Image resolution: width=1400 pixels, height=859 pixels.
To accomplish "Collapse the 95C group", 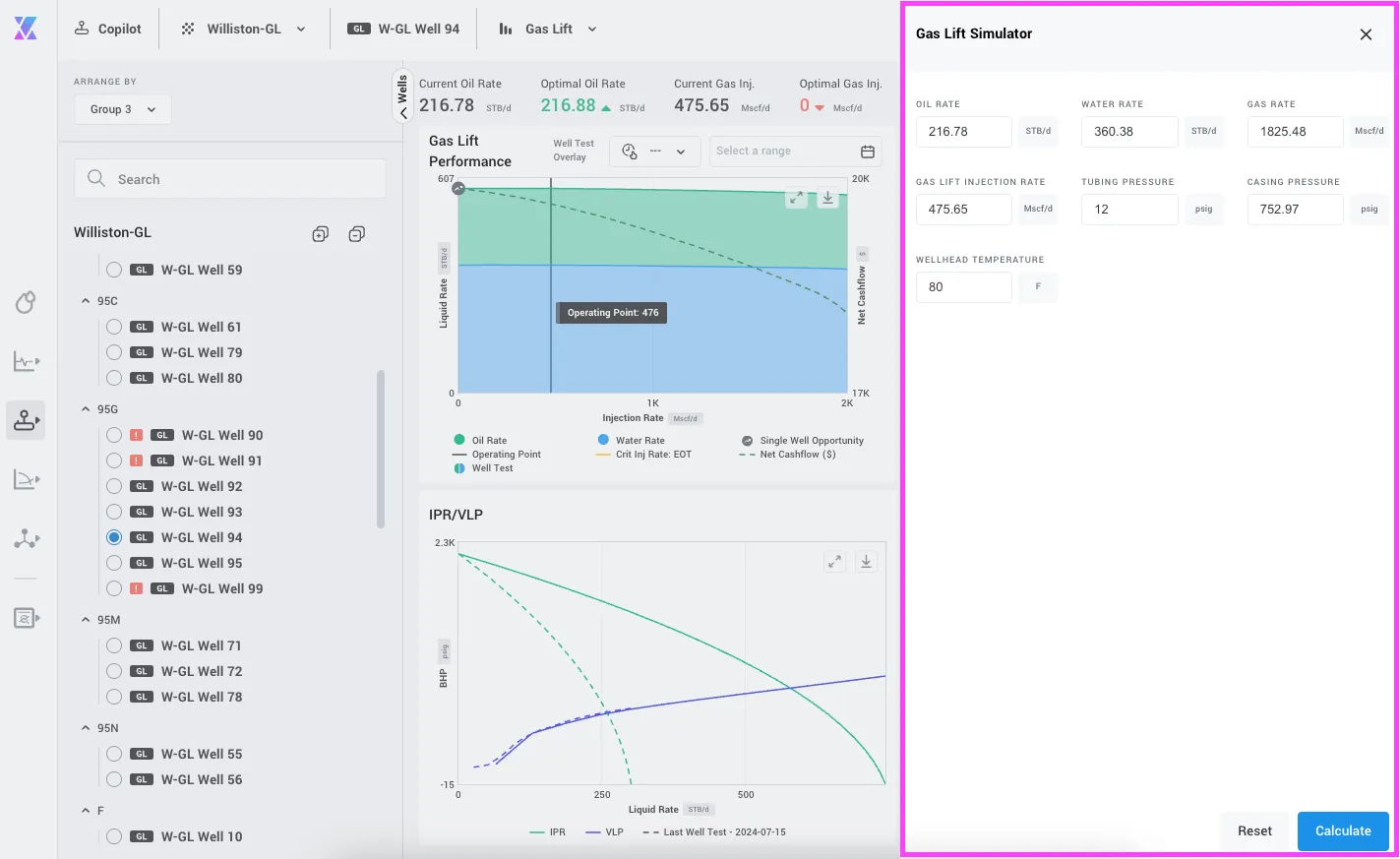I will coord(86,301).
